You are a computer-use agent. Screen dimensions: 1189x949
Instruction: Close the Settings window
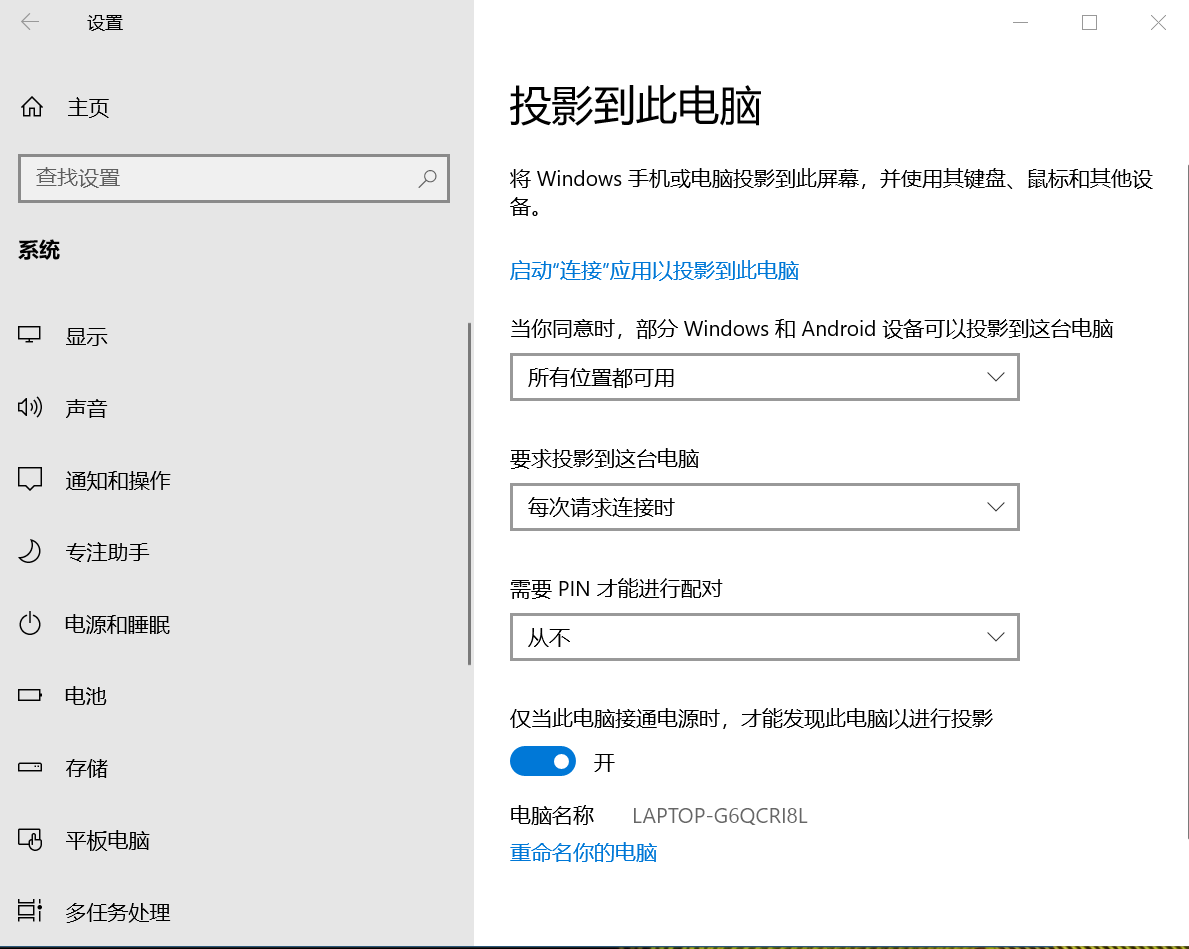pos(1158,23)
